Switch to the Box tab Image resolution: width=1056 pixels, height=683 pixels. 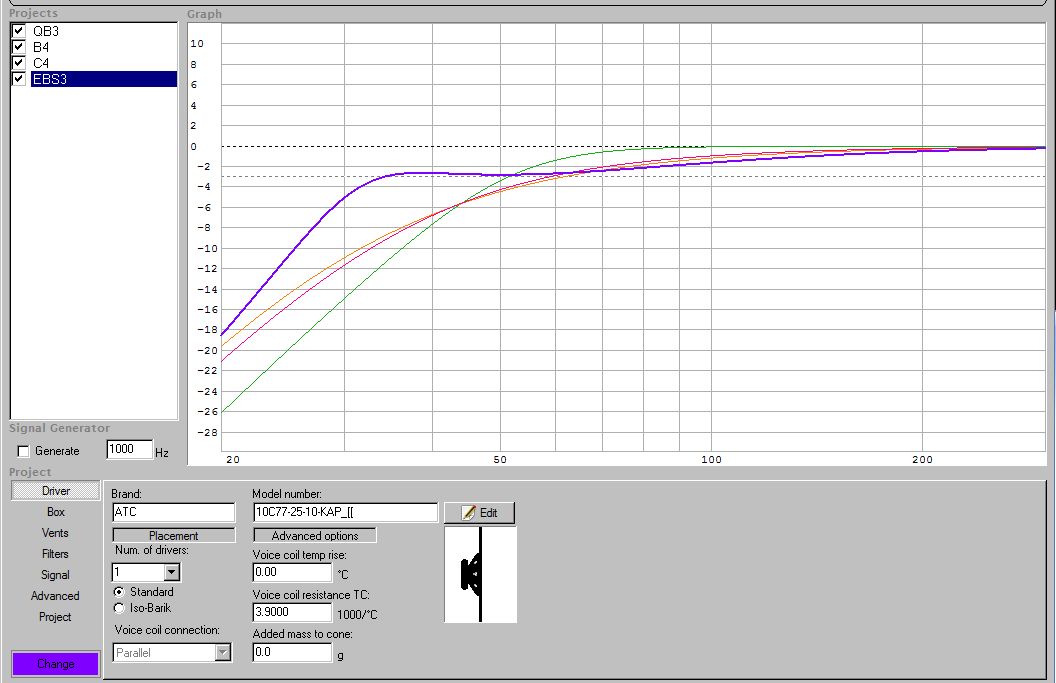tap(55, 512)
